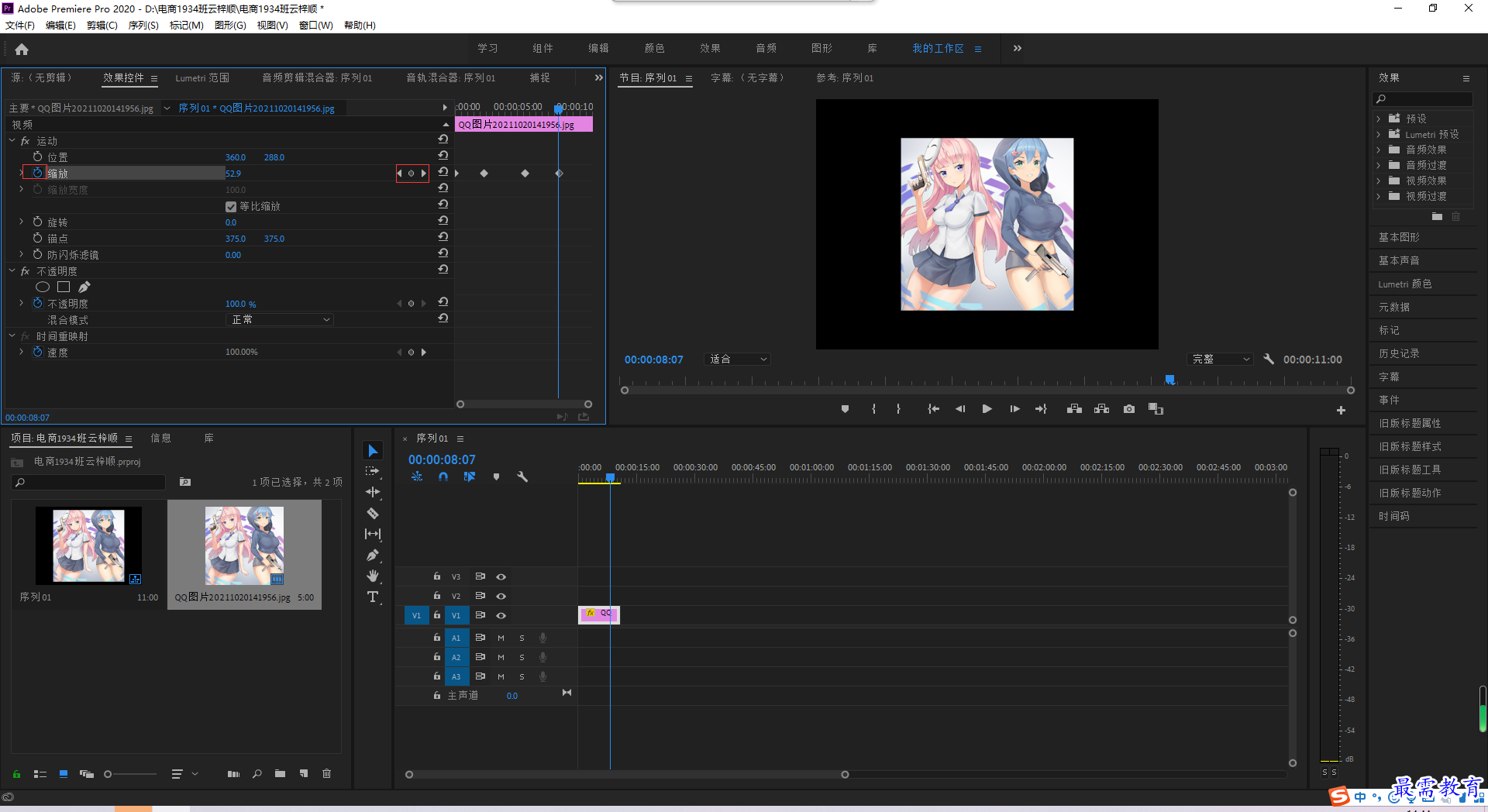1488x812 pixels.
Task: Toggle V2 track output eye
Action: (501, 596)
